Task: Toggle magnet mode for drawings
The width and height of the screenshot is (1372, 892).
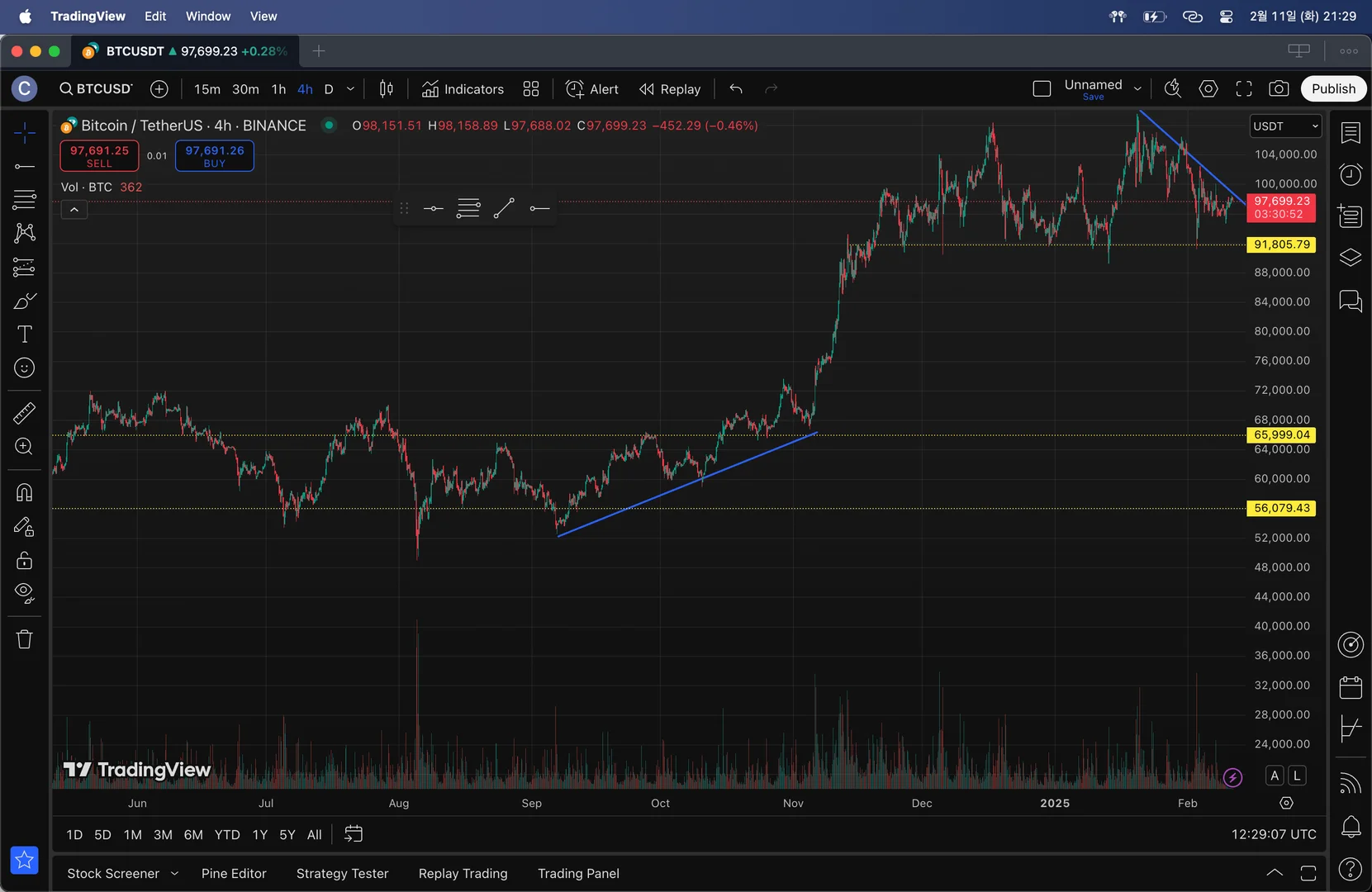Action: (x=25, y=493)
